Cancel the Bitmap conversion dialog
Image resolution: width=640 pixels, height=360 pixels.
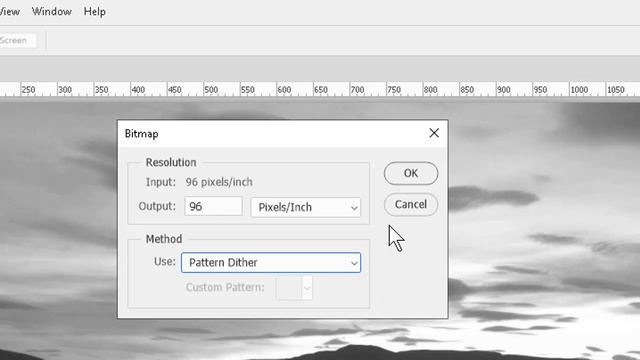pyautogui.click(x=411, y=204)
